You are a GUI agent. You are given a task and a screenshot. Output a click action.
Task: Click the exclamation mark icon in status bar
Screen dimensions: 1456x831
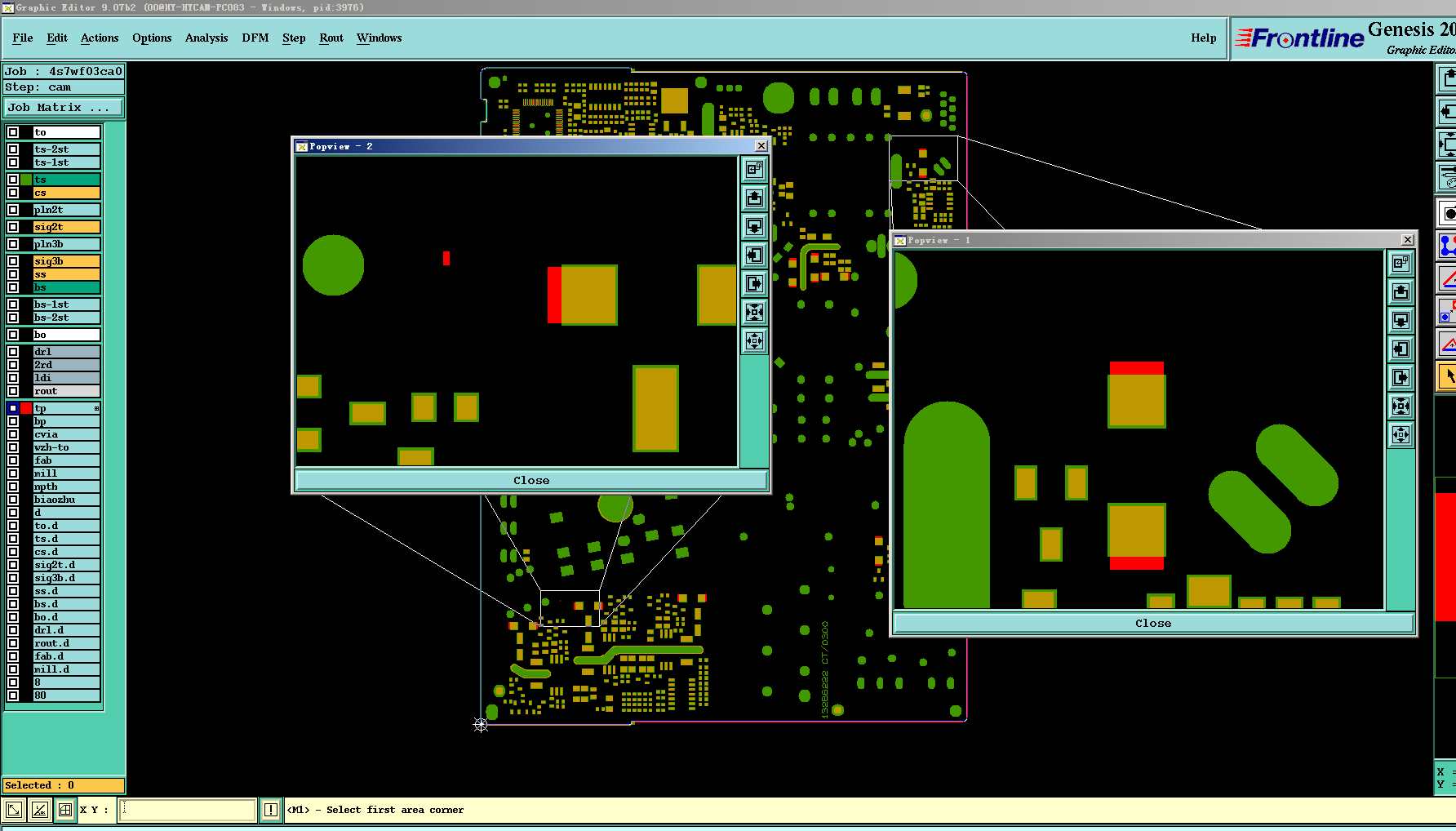click(271, 810)
